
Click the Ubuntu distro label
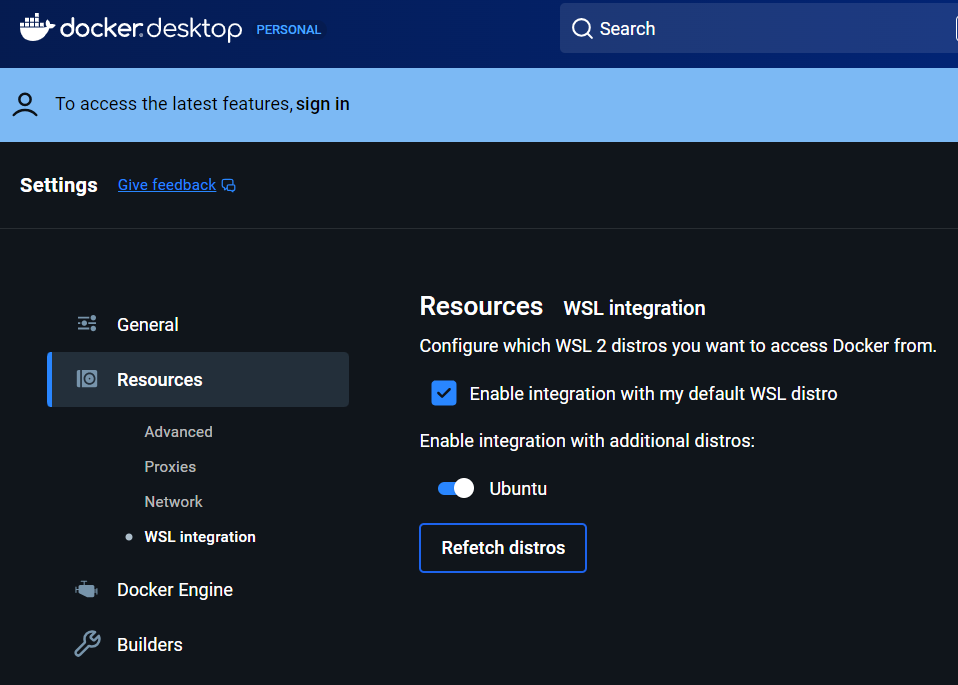pyautogui.click(x=518, y=488)
